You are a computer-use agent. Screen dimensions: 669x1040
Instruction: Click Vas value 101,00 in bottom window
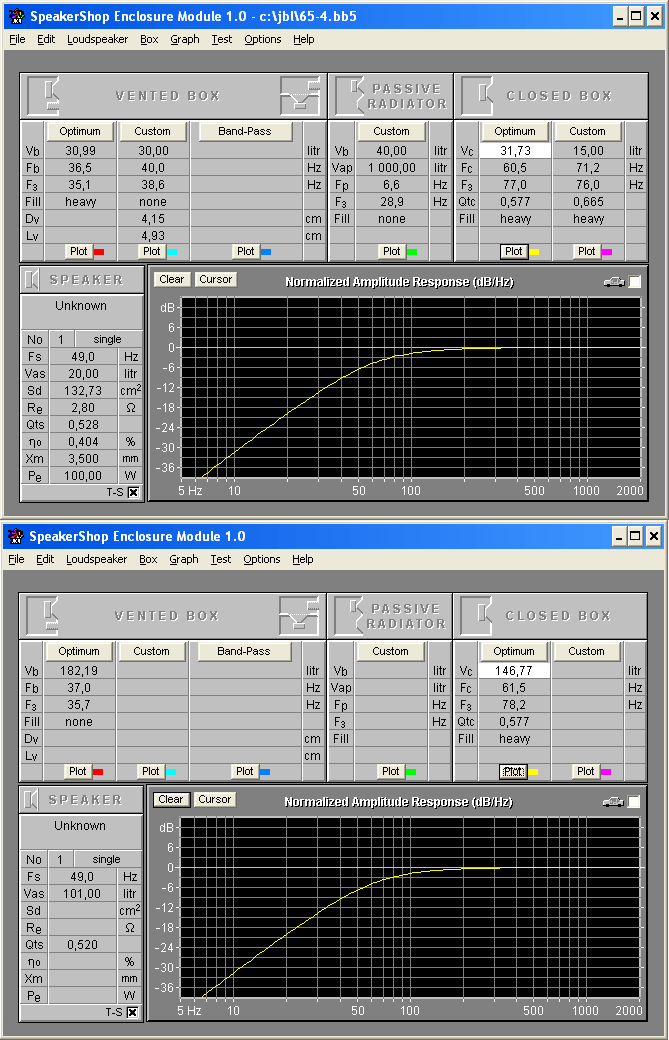[x=82, y=894]
